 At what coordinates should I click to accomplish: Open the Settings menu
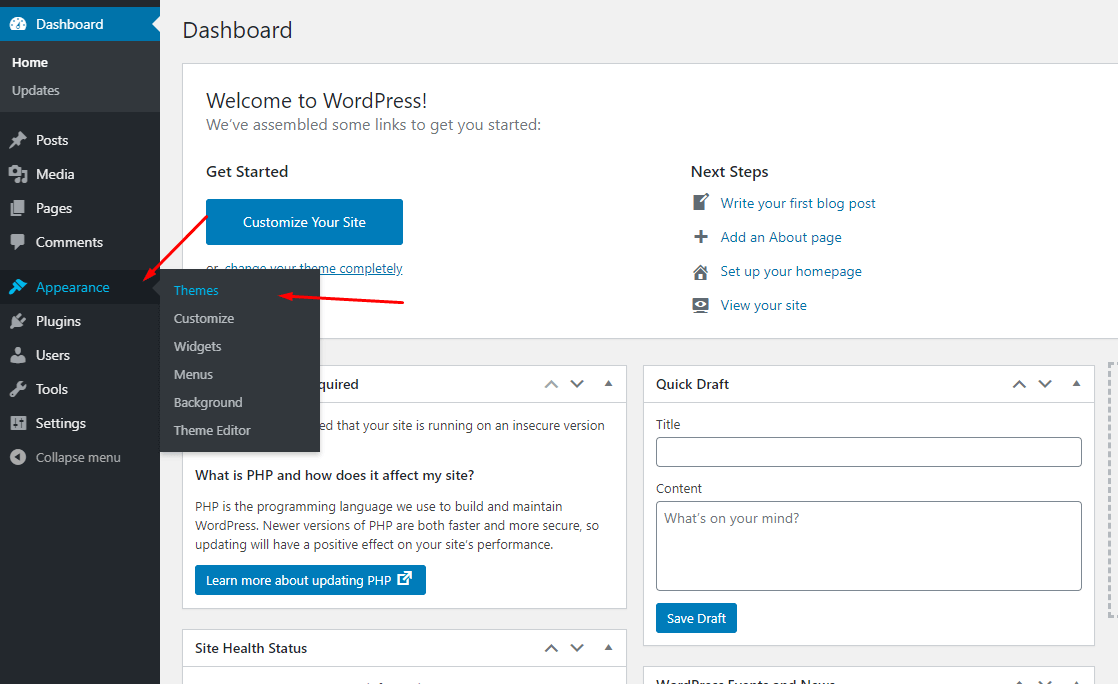pyautogui.click(x=61, y=423)
